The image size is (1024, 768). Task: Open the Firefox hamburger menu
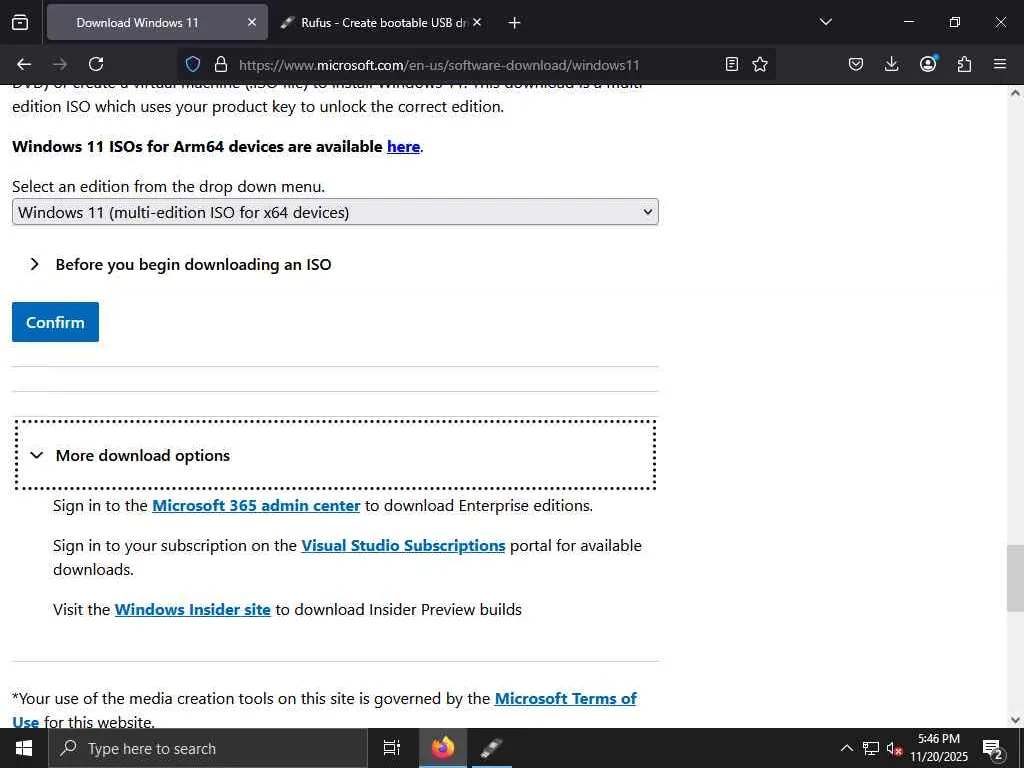[x=1000, y=64]
